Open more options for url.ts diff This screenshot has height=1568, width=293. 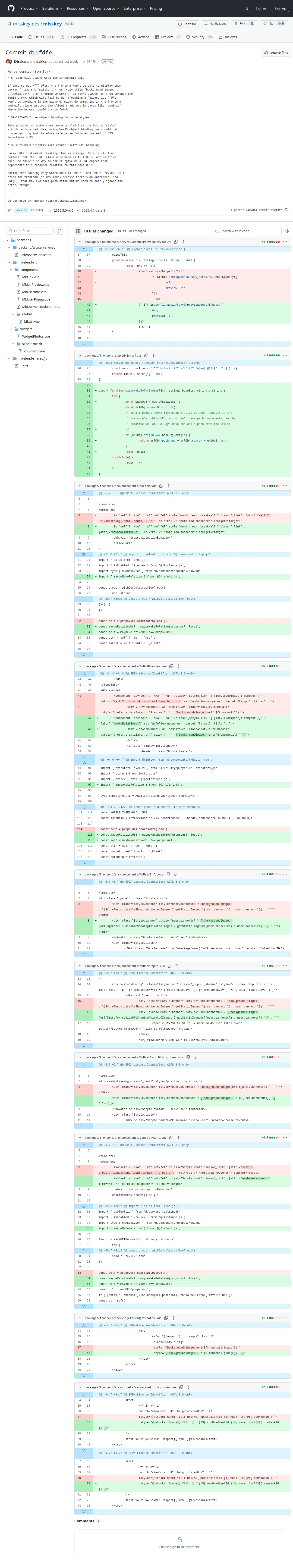[x=285, y=355]
